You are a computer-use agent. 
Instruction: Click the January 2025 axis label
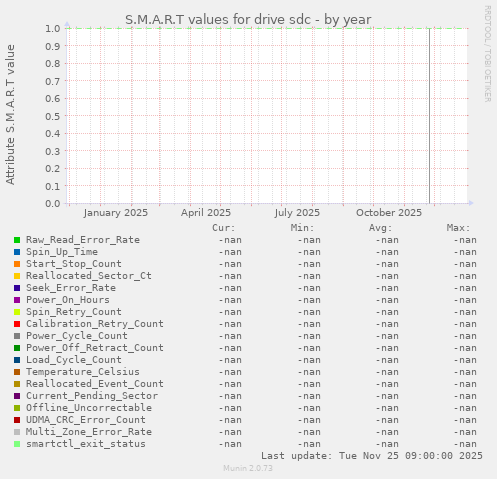point(116,213)
